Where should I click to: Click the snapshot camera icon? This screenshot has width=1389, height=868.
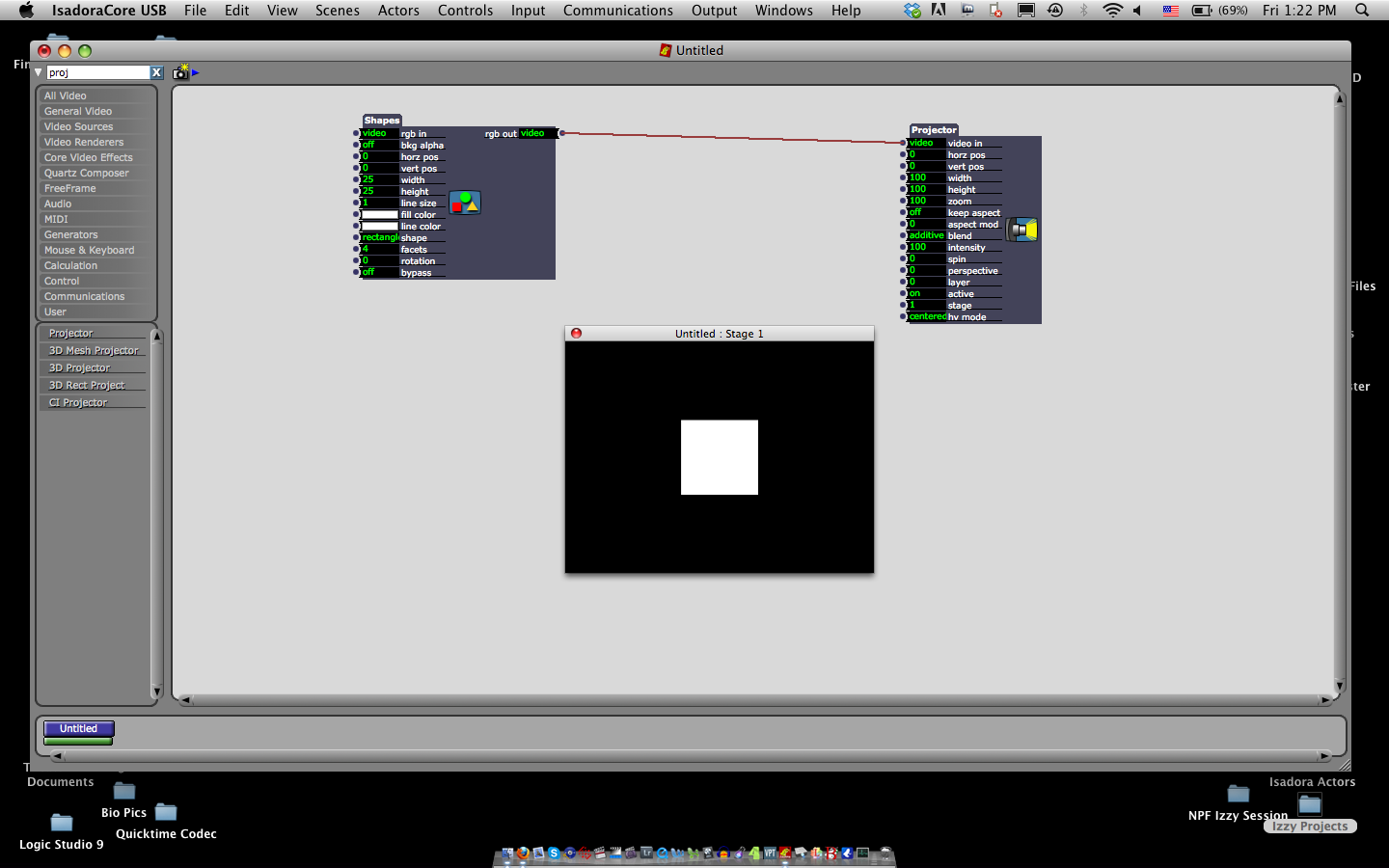tap(180, 72)
